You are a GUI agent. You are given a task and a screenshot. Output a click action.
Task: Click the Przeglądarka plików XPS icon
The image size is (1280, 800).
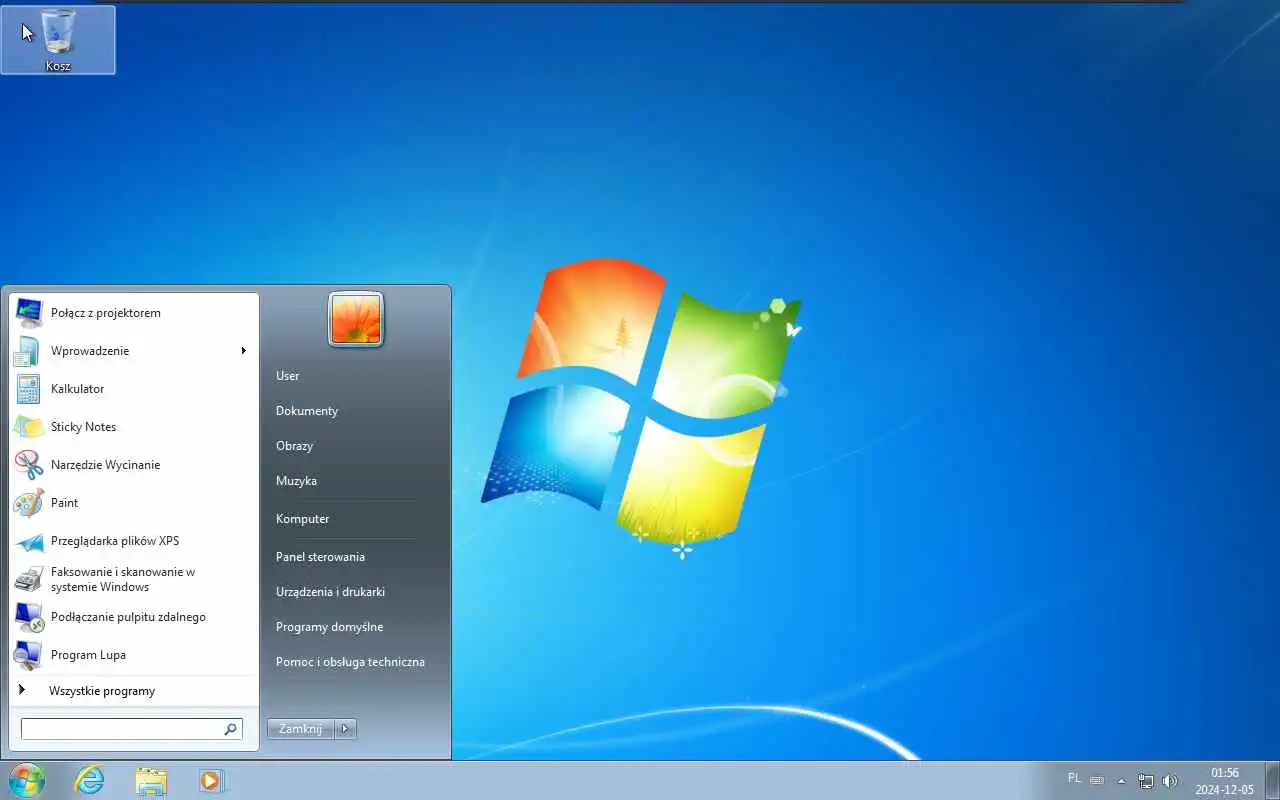[x=28, y=541]
